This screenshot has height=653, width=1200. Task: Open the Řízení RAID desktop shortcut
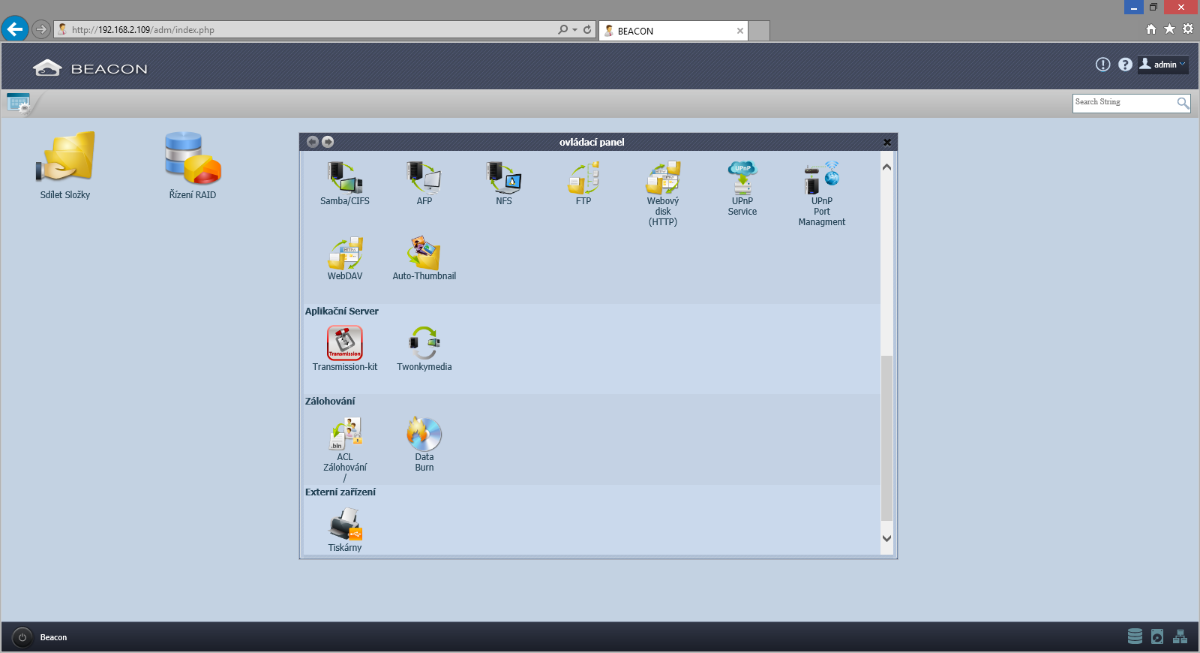click(192, 158)
